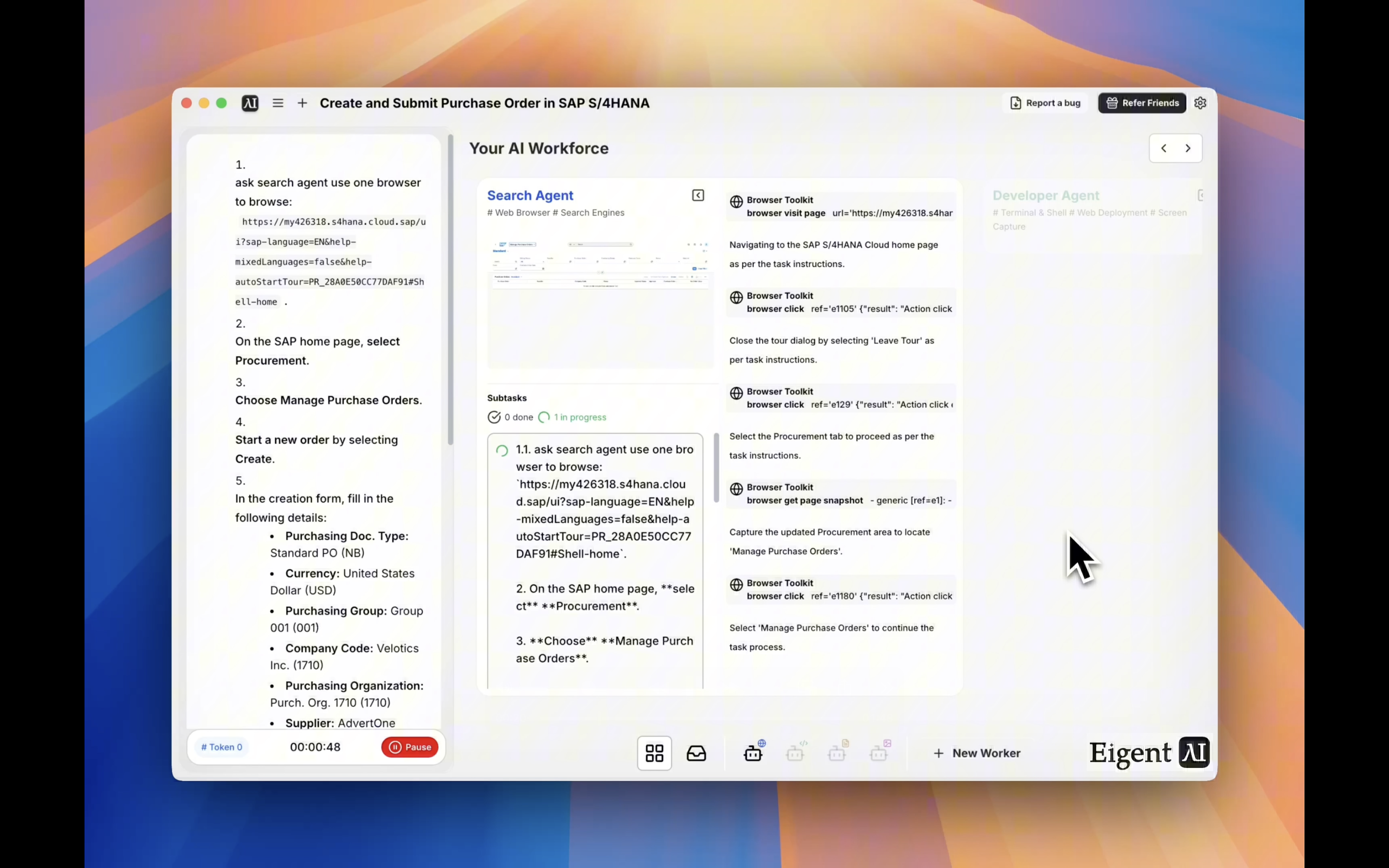Select the Developer Agent robot icon with code badge

click(796, 751)
